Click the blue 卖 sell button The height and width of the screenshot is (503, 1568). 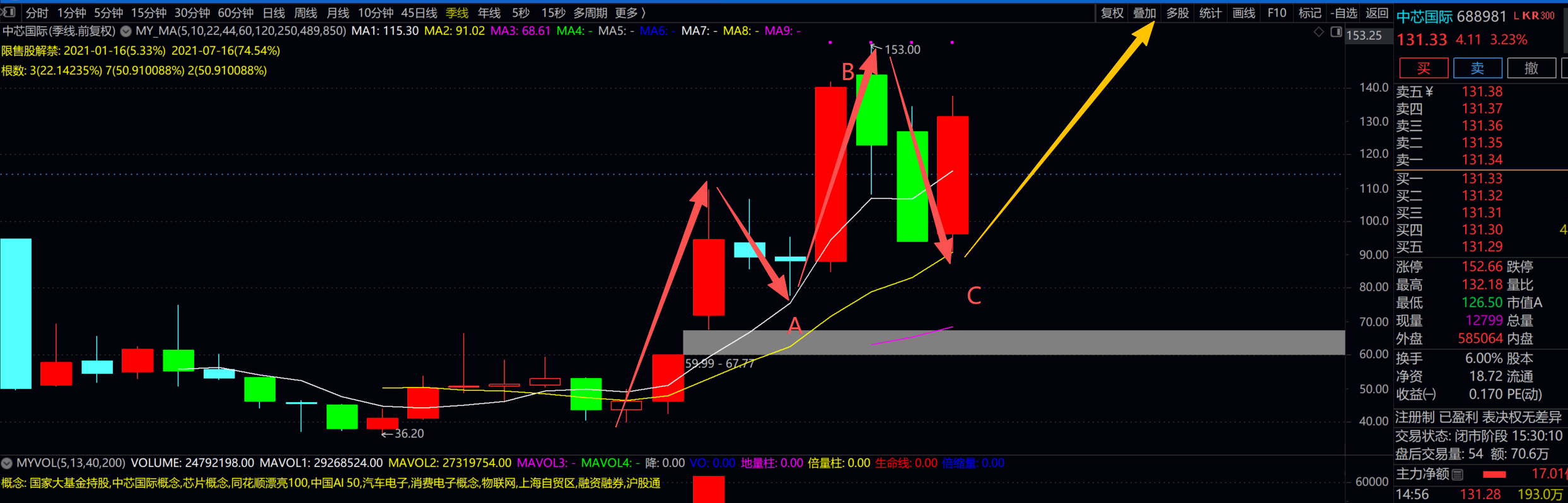(1478, 68)
